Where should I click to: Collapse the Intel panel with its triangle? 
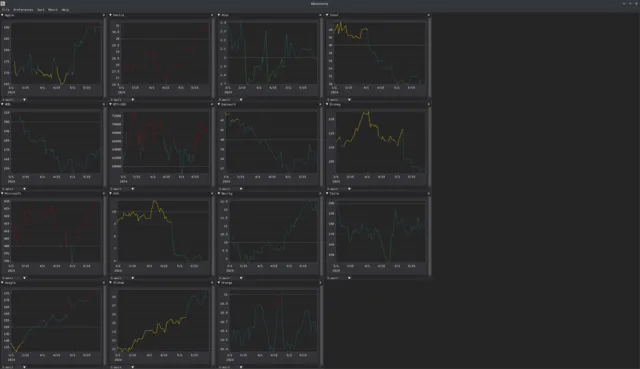point(327,15)
